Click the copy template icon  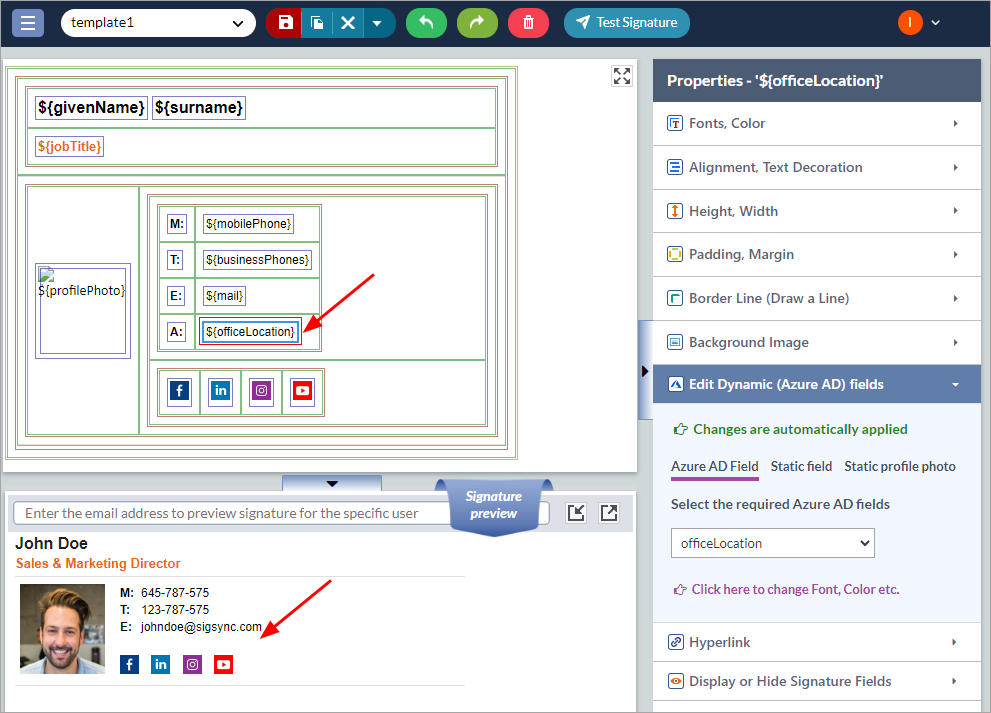pos(317,23)
